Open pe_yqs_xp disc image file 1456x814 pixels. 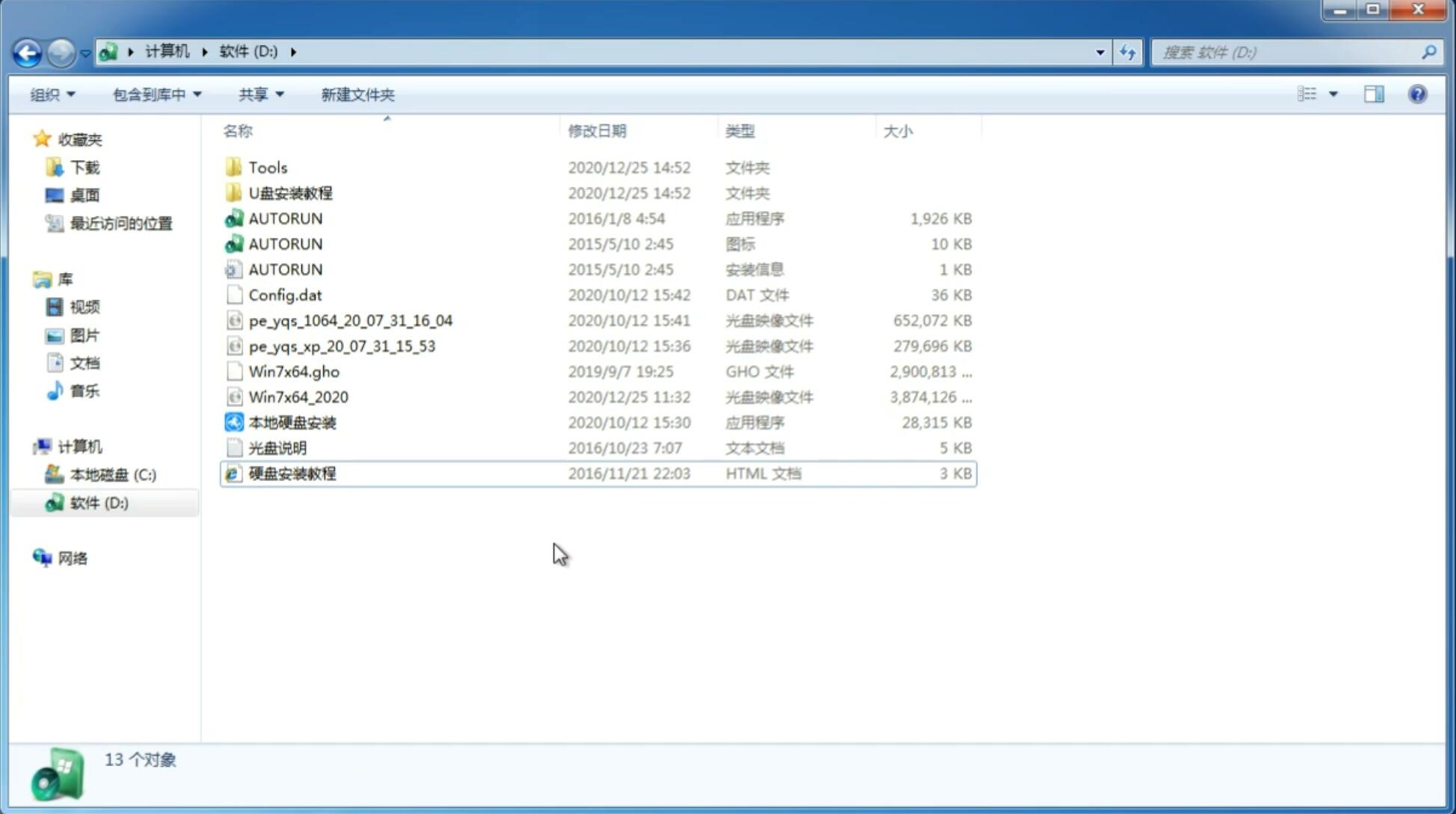[342, 345]
